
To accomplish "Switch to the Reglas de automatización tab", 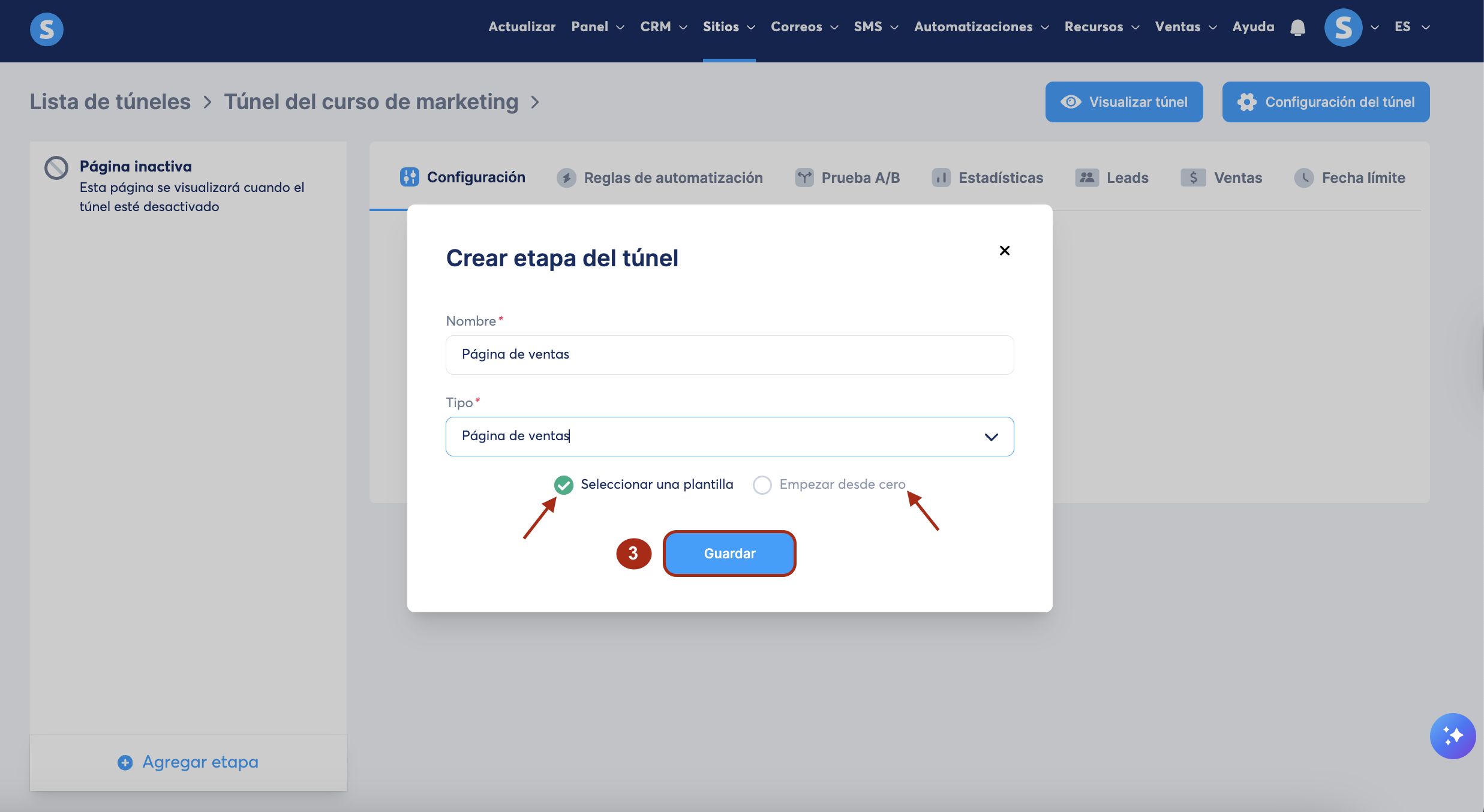I will click(660, 178).
